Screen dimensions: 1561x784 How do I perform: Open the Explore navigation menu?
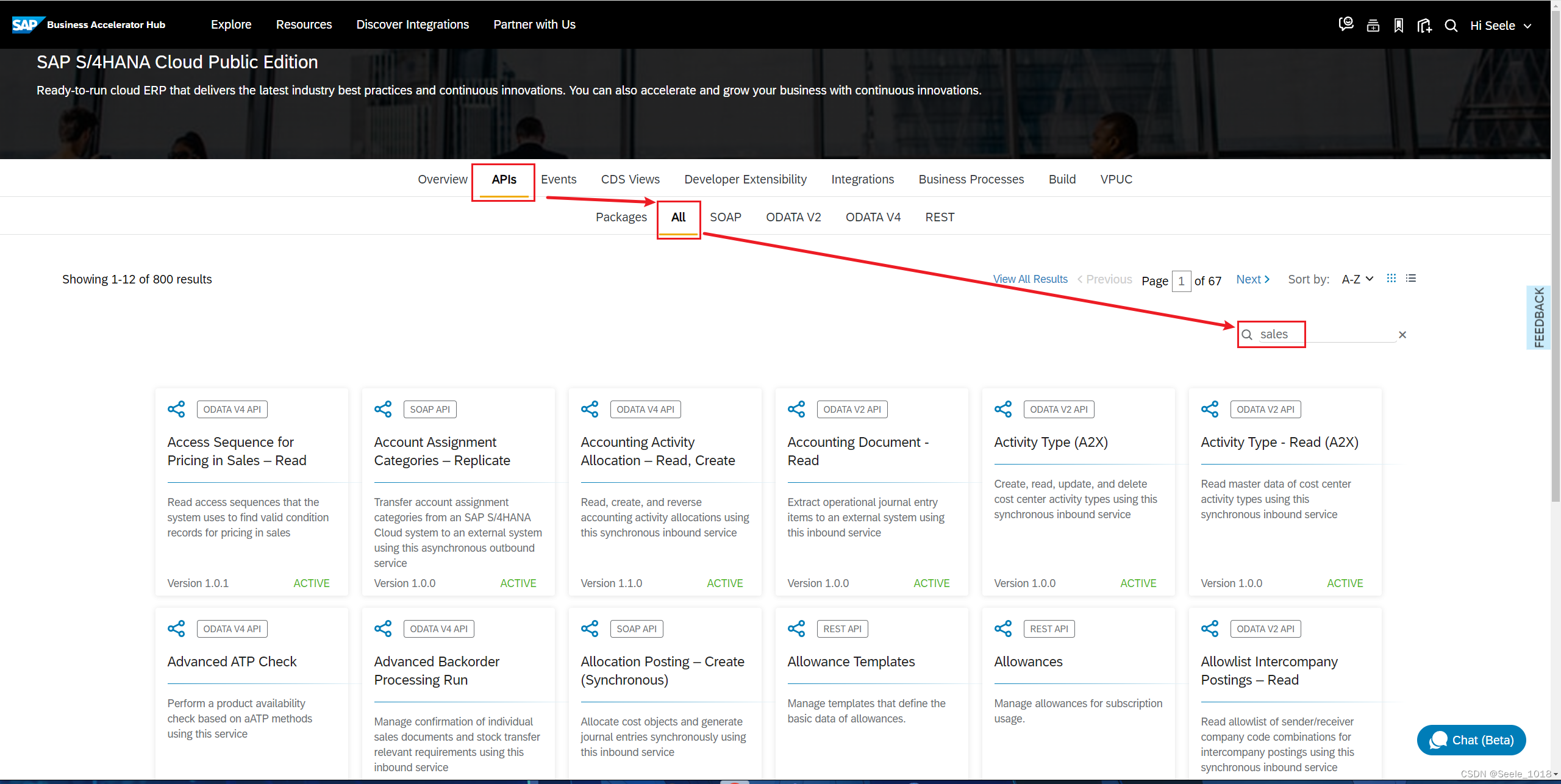[x=231, y=24]
